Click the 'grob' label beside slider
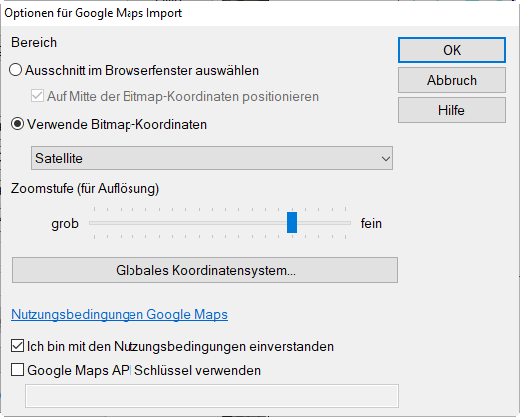Image resolution: width=520 pixels, height=417 pixels. (x=65, y=223)
